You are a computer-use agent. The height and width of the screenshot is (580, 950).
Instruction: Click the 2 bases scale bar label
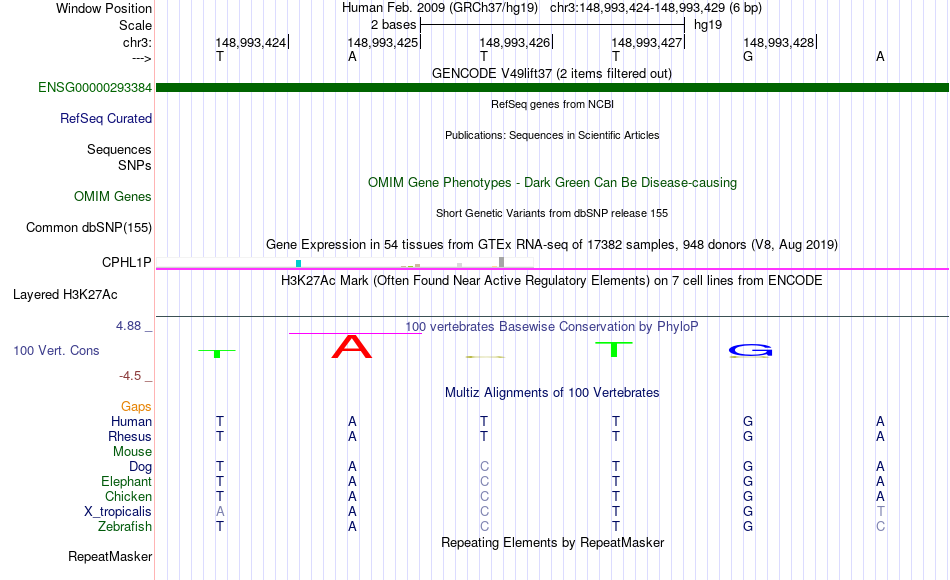tap(393, 25)
